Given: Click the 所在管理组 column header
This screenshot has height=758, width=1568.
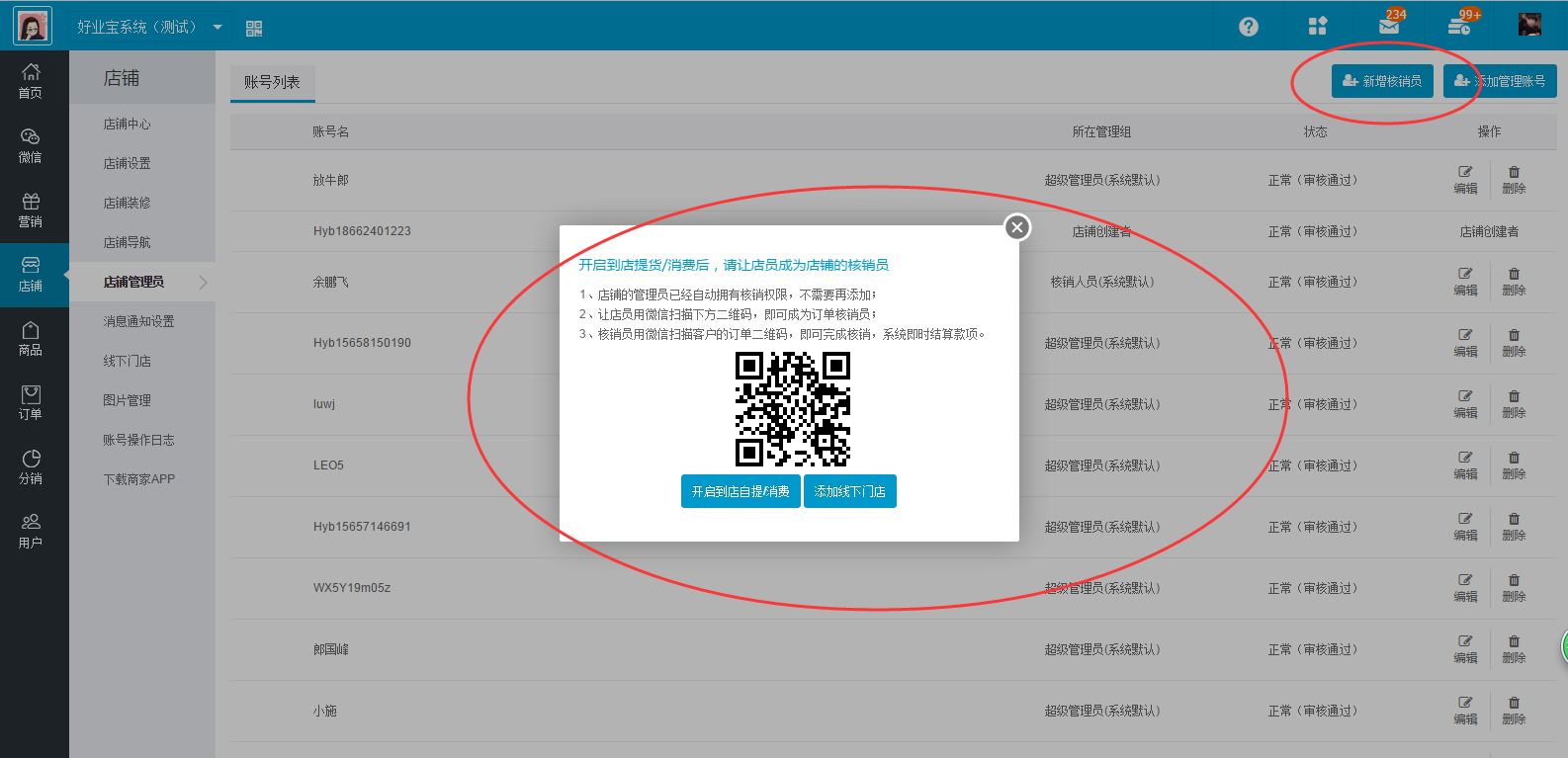Looking at the screenshot, I should (1101, 131).
